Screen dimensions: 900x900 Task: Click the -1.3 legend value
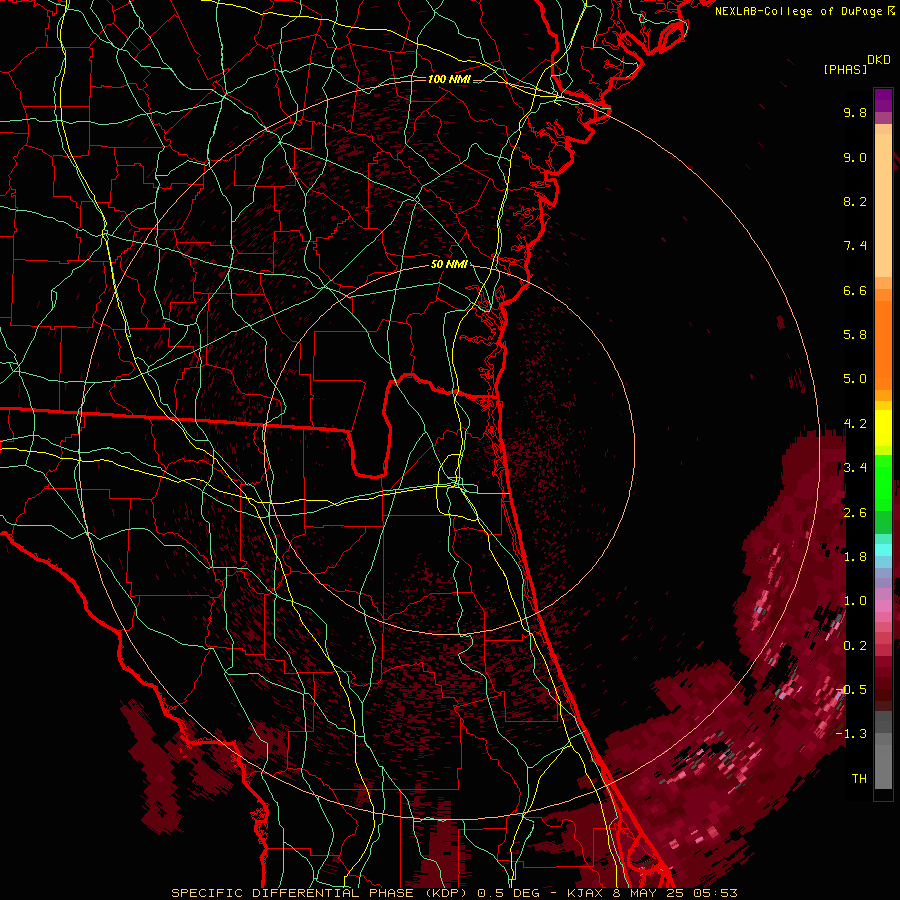(851, 734)
